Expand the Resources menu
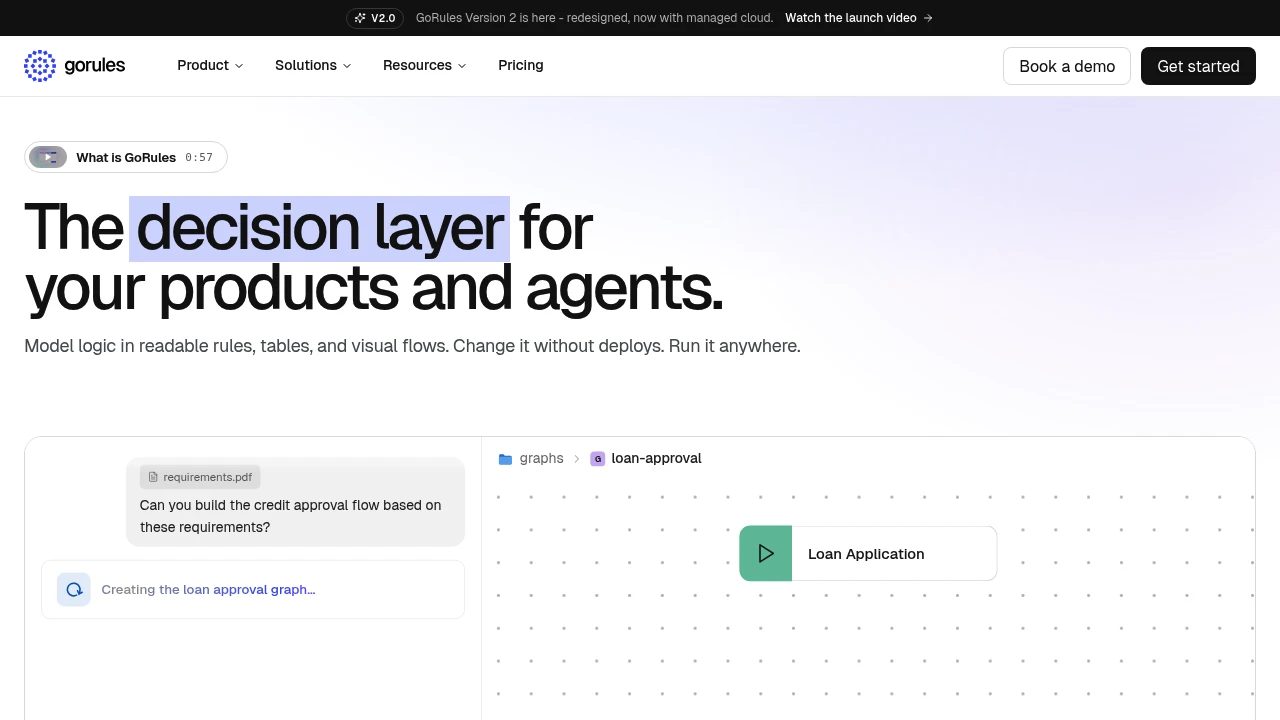Viewport: 1280px width, 720px height. point(425,65)
